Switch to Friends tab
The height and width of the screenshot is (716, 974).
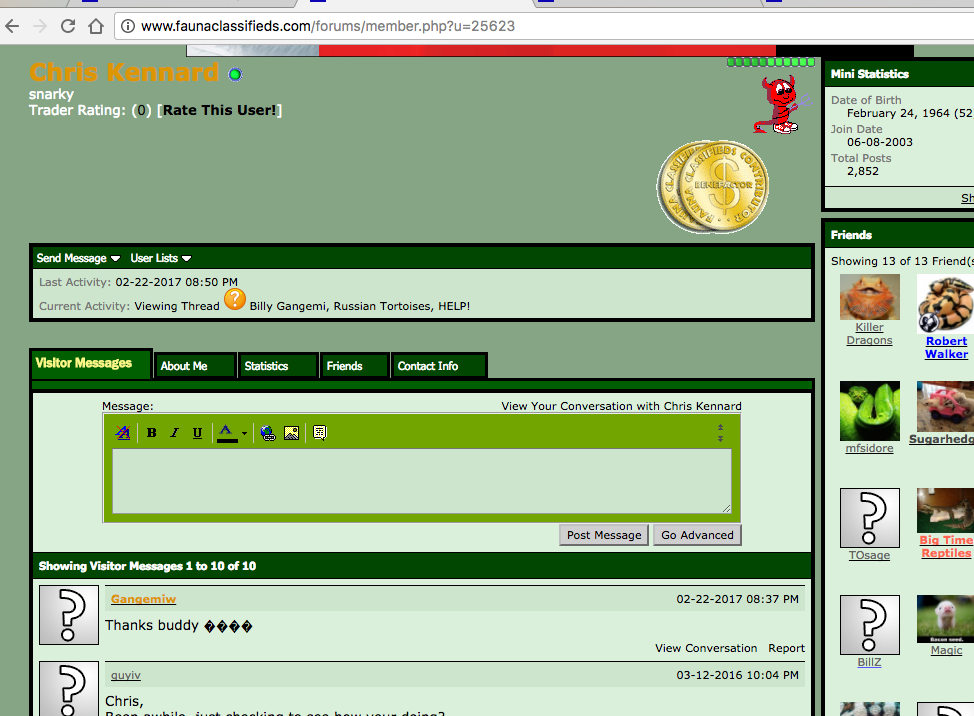click(354, 366)
